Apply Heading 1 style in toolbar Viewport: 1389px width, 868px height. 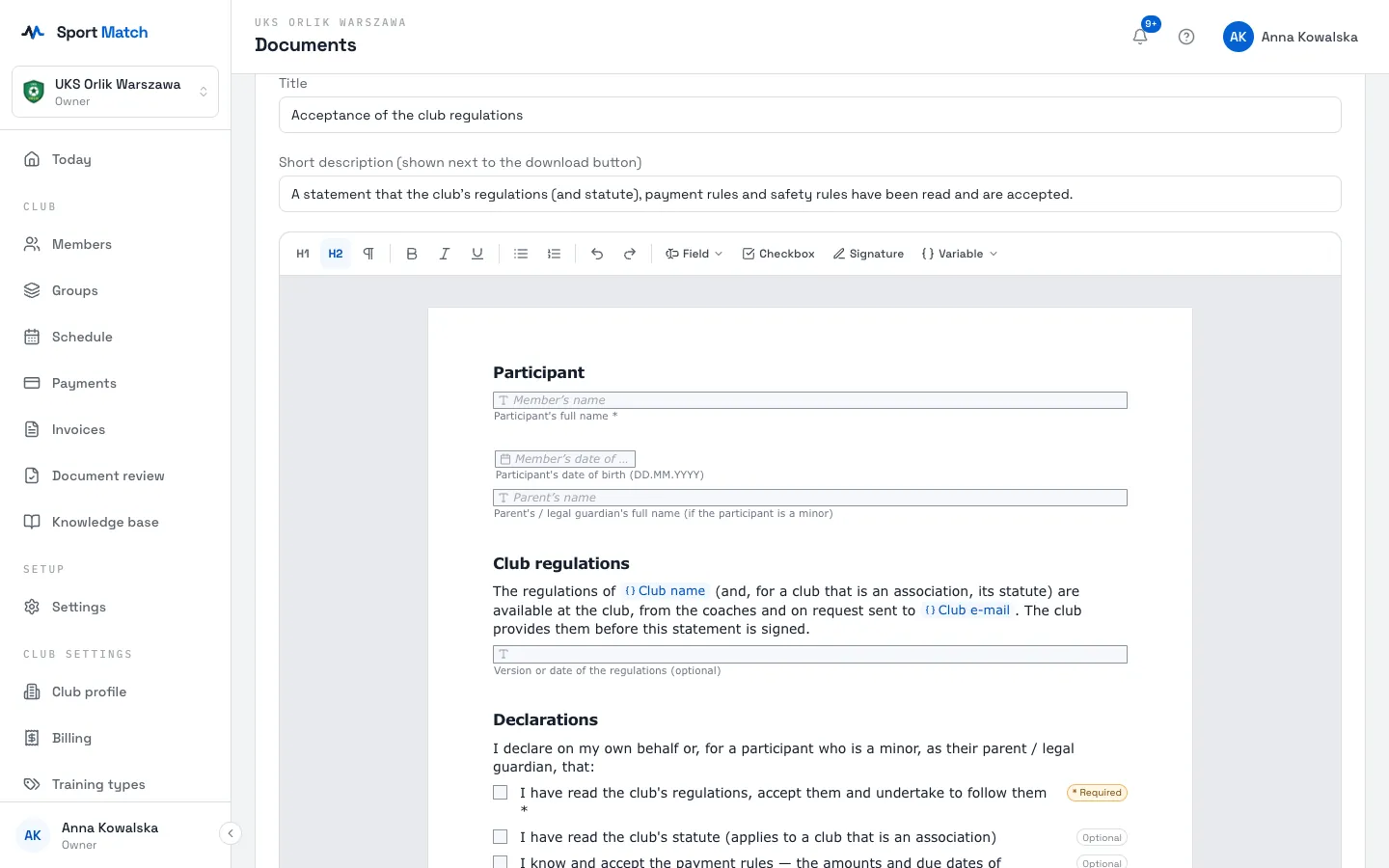pos(303,254)
